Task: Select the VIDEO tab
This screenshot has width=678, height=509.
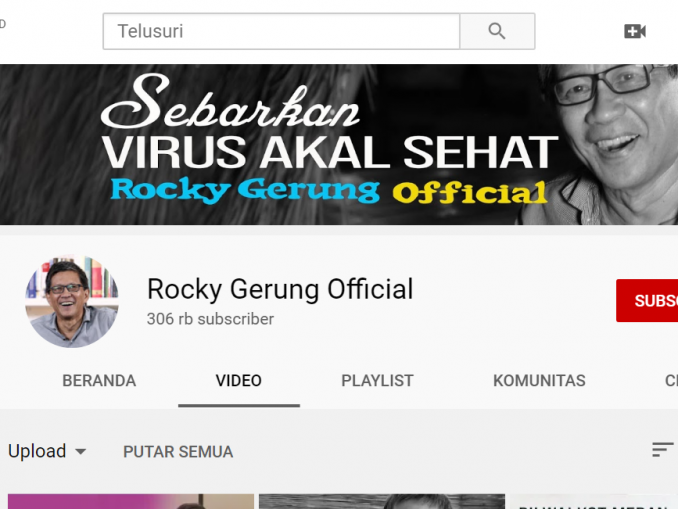Action: tap(239, 381)
